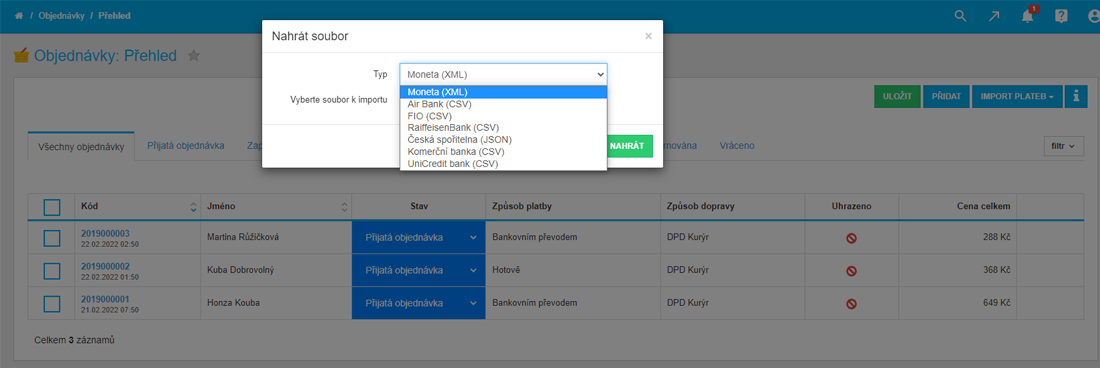
Task: Change status dropdown for Honza Kouba
Action: pos(418,304)
